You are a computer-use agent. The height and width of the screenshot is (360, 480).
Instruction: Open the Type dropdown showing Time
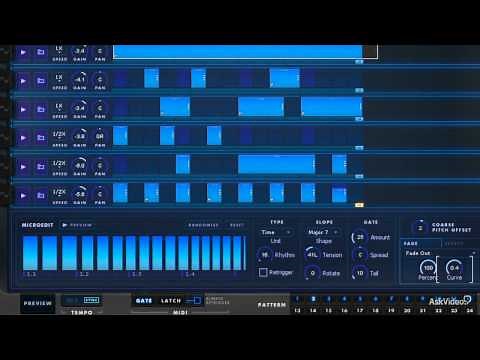[276, 232]
